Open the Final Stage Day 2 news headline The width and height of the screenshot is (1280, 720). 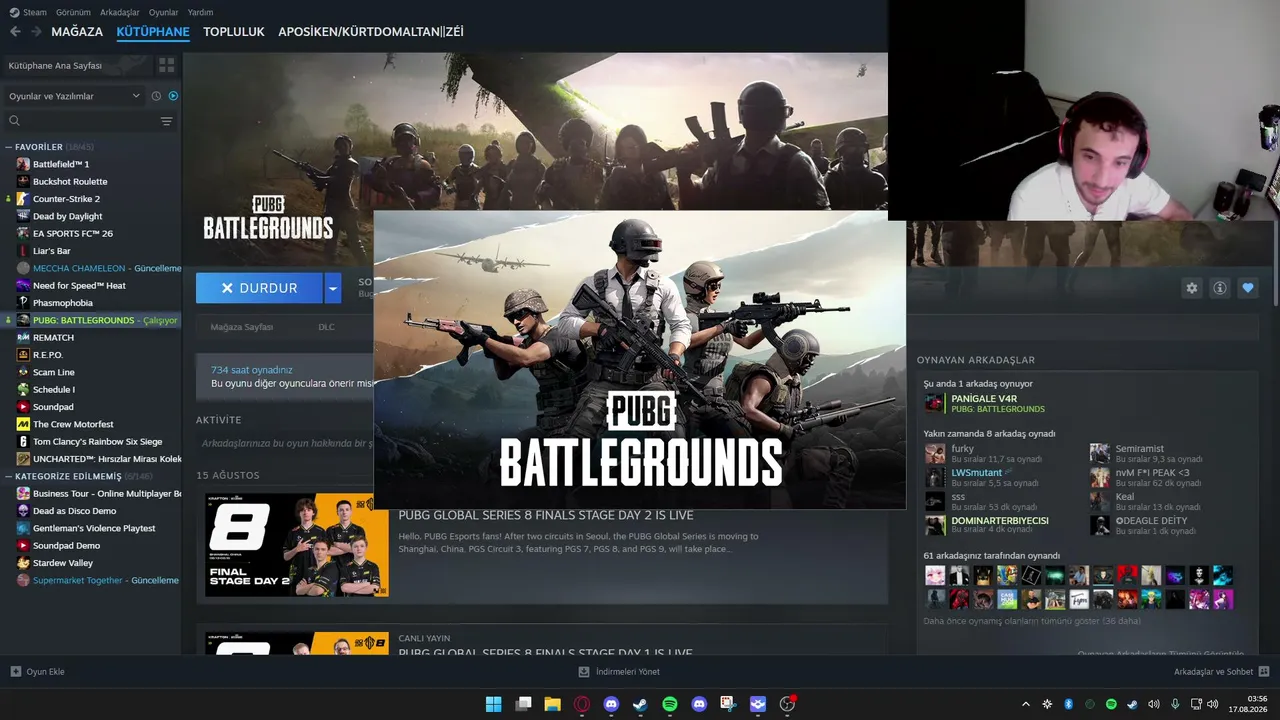pyautogui.click(x=546, y=516)
